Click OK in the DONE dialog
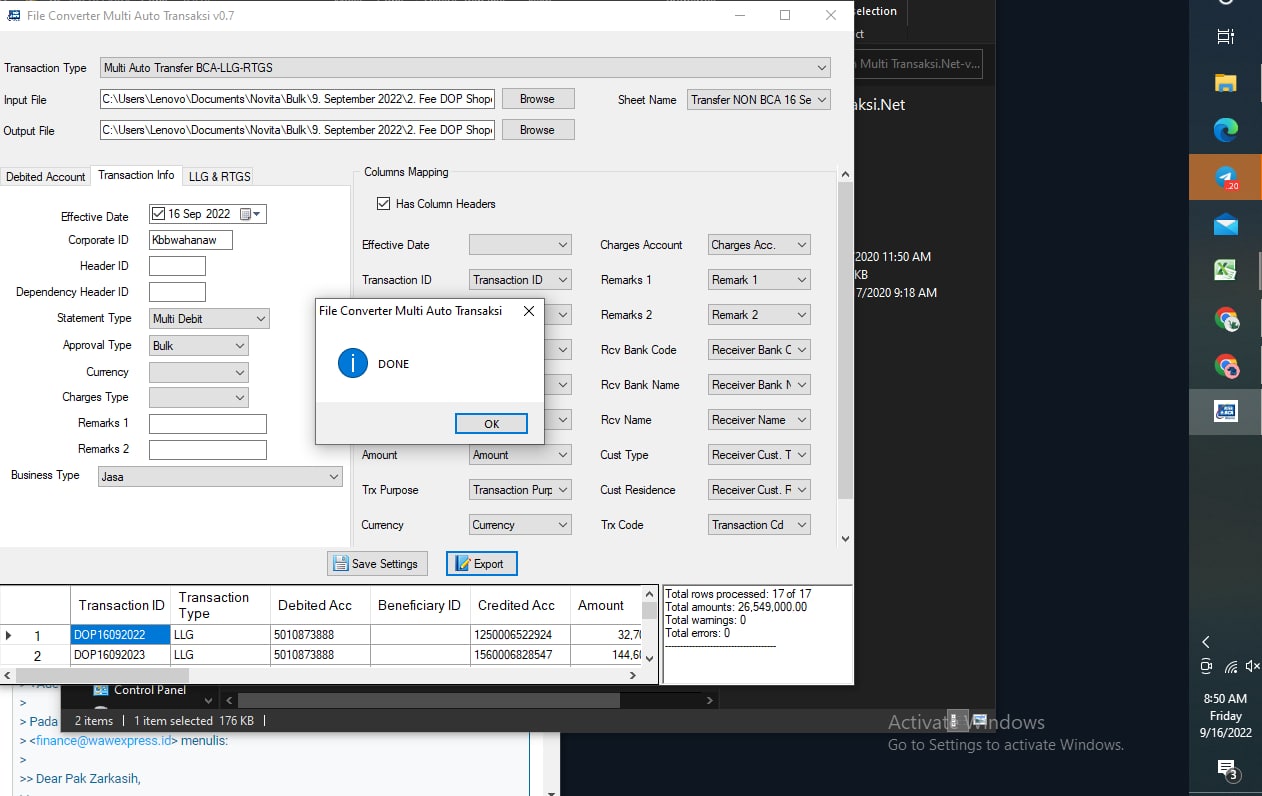The image size is (1262, 796). pos(491,424)
